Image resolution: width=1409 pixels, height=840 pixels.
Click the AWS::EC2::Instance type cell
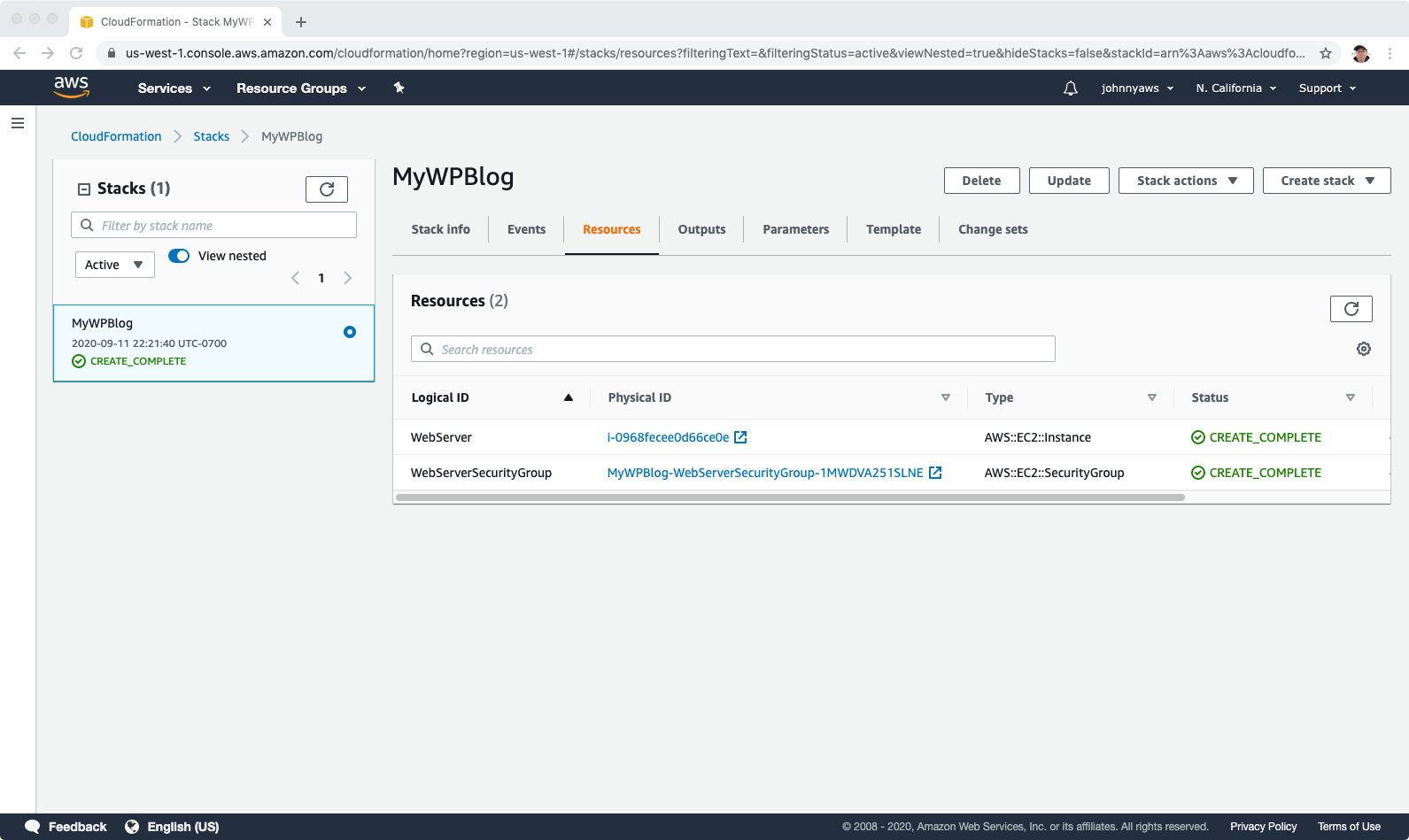click(1037, 437)
